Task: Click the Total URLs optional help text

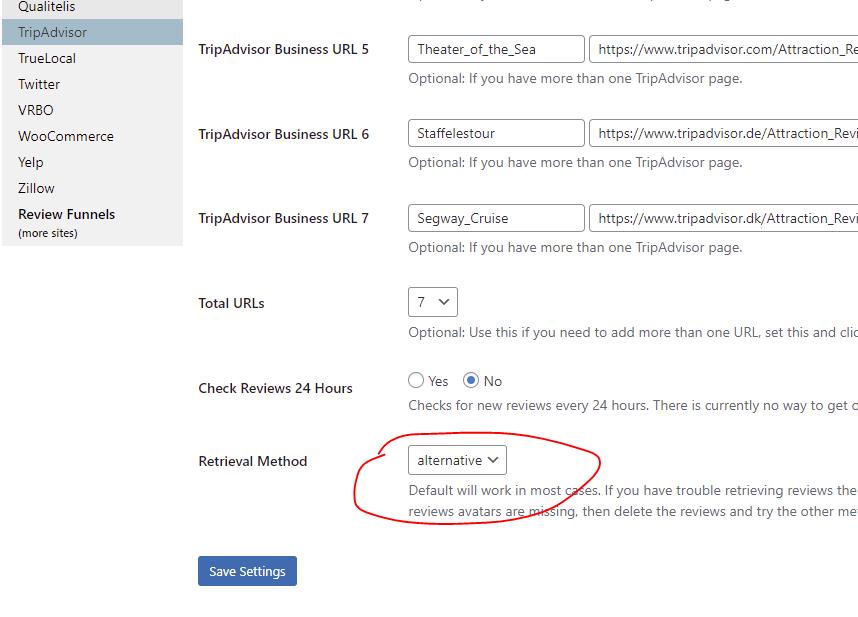Action: [633, 333]
